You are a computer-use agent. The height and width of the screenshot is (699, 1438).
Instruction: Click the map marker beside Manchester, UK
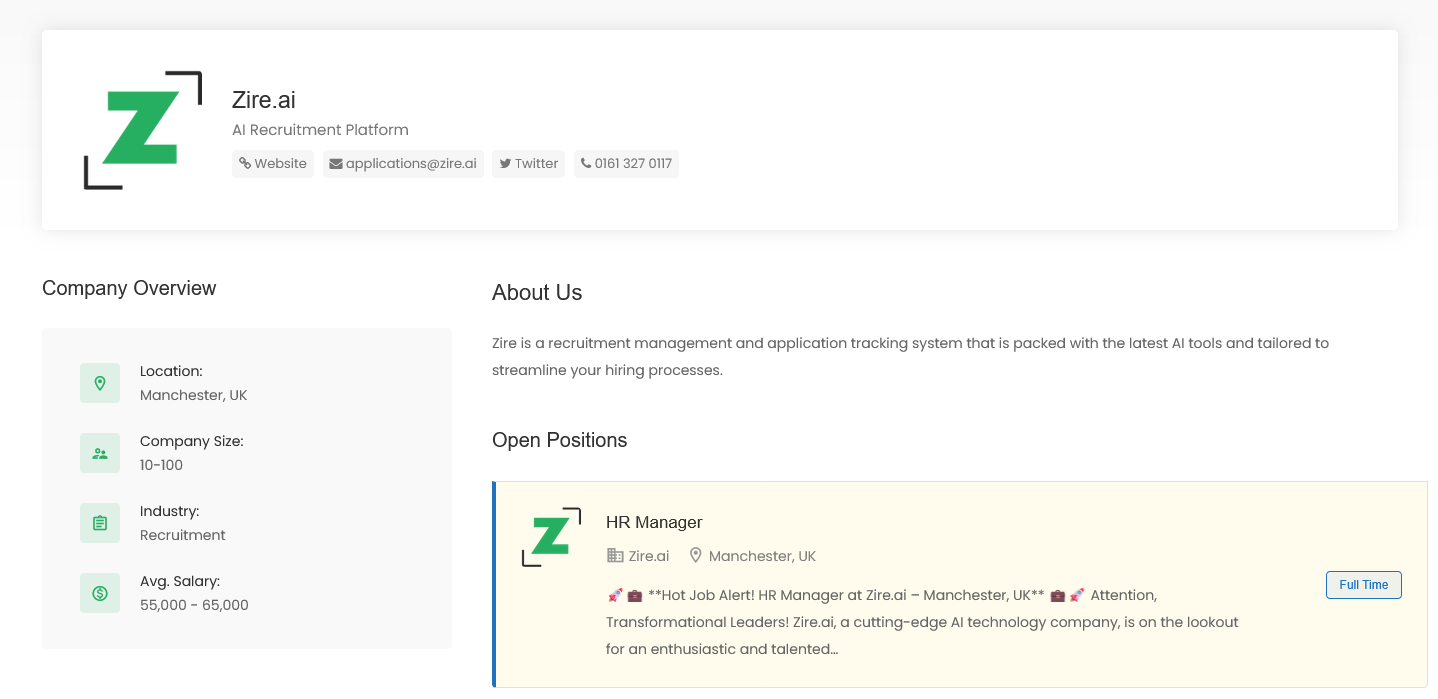tap(696, 556)
